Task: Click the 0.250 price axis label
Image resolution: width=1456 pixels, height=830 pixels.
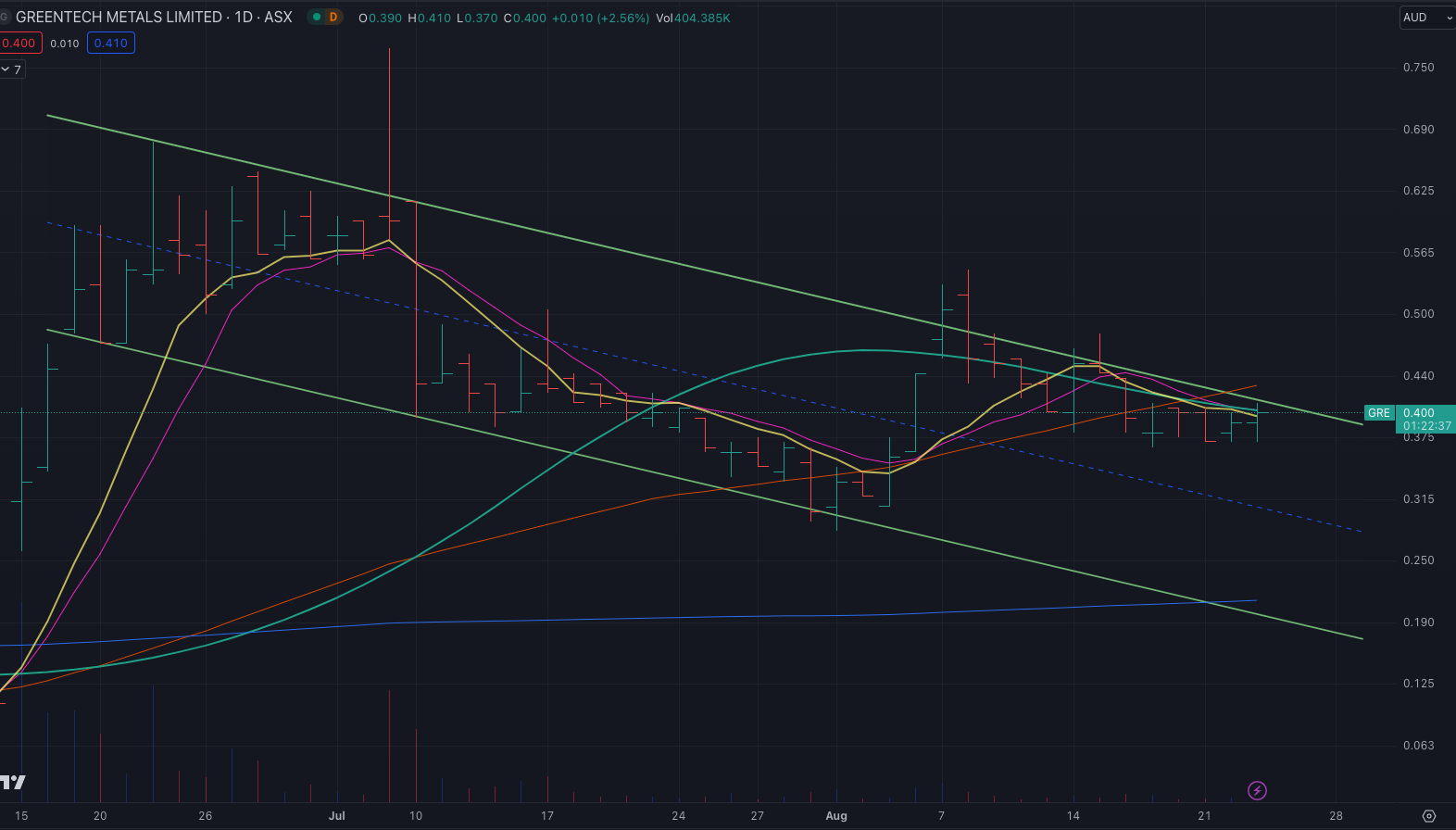Action: point(1419,560)
